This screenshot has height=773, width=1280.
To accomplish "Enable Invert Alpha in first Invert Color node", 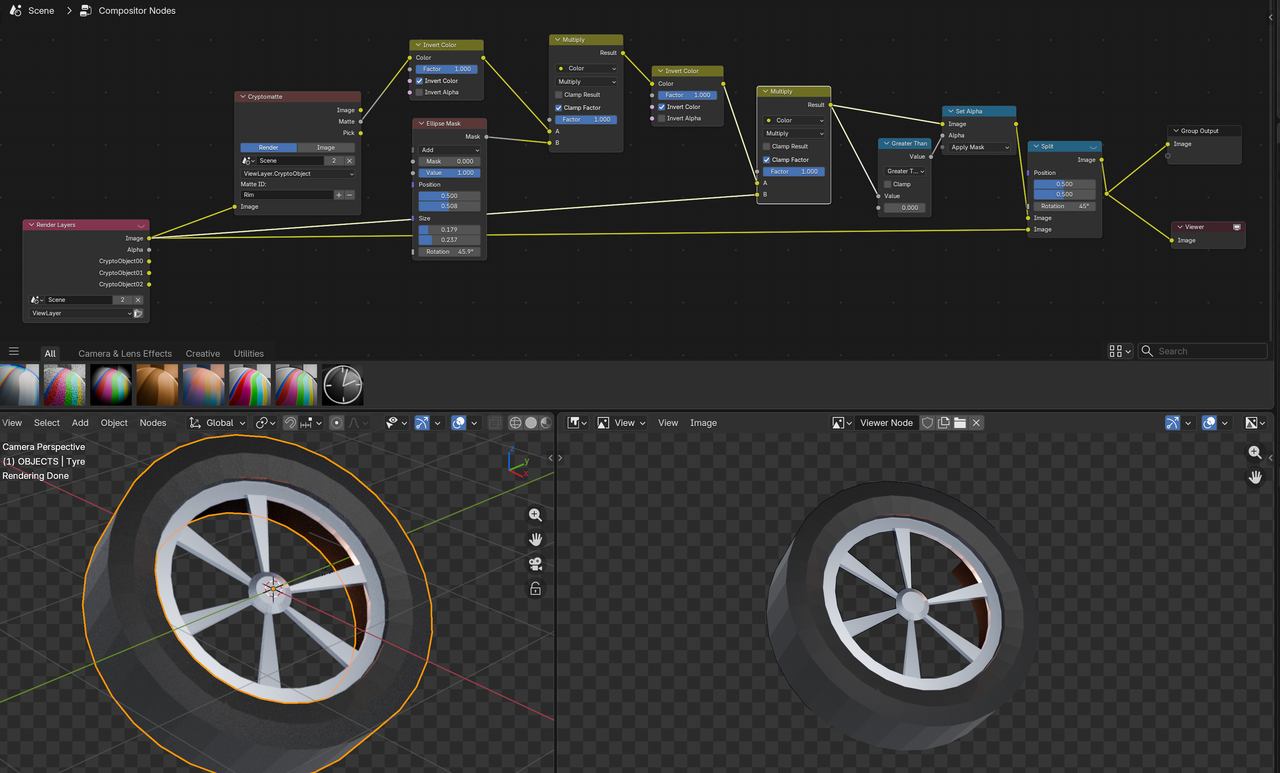I will coord(420,92).
